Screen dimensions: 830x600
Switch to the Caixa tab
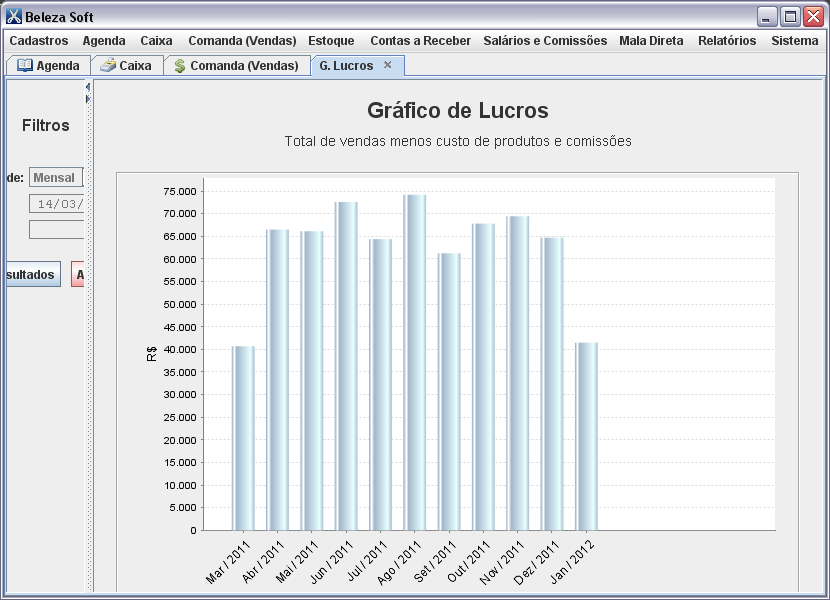click(x=127, y=66)
